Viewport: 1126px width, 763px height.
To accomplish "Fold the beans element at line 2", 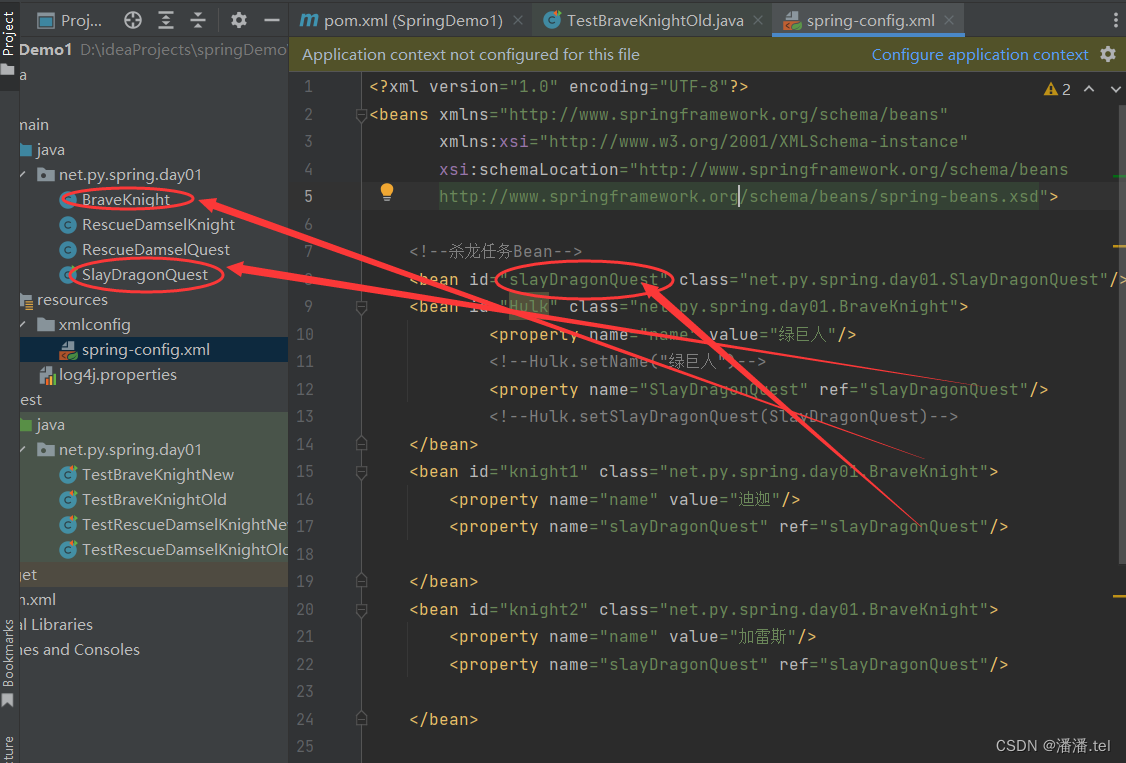I will 361,114.
